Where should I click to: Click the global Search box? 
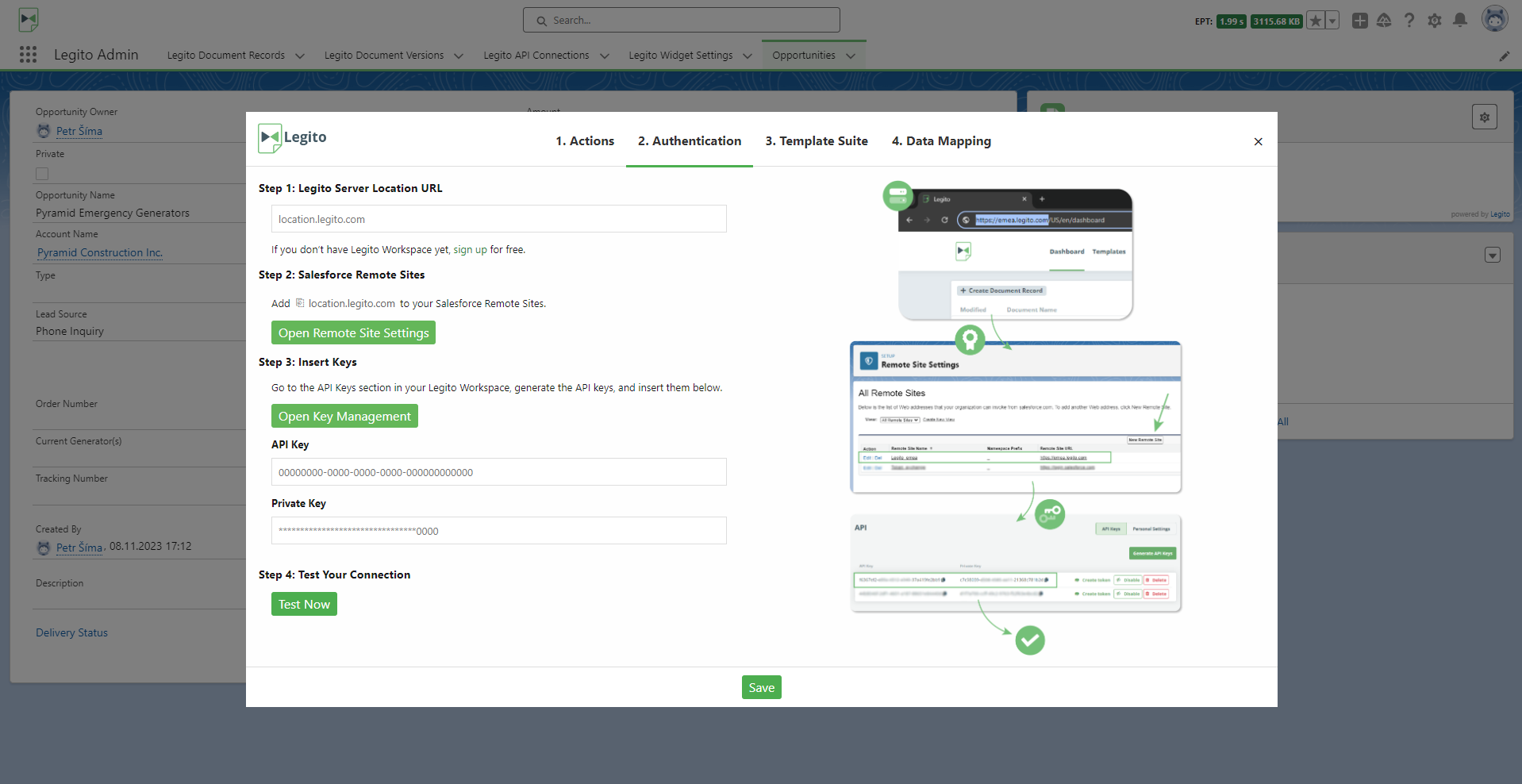click(x=681, y=20)
